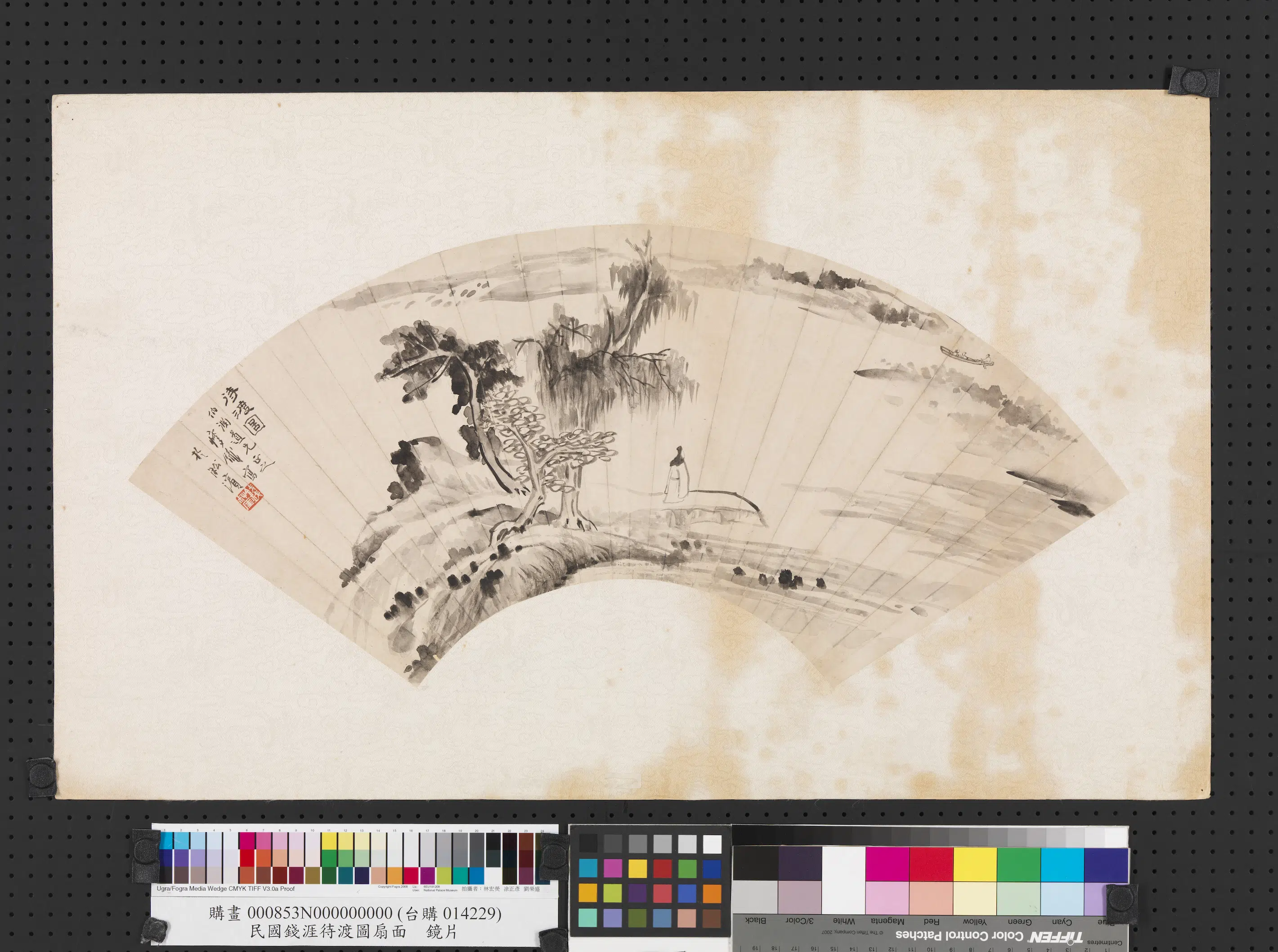Click the text '(台購 014229)'
This screenshot has height=952, width=1278.
(x=450, y=913)
